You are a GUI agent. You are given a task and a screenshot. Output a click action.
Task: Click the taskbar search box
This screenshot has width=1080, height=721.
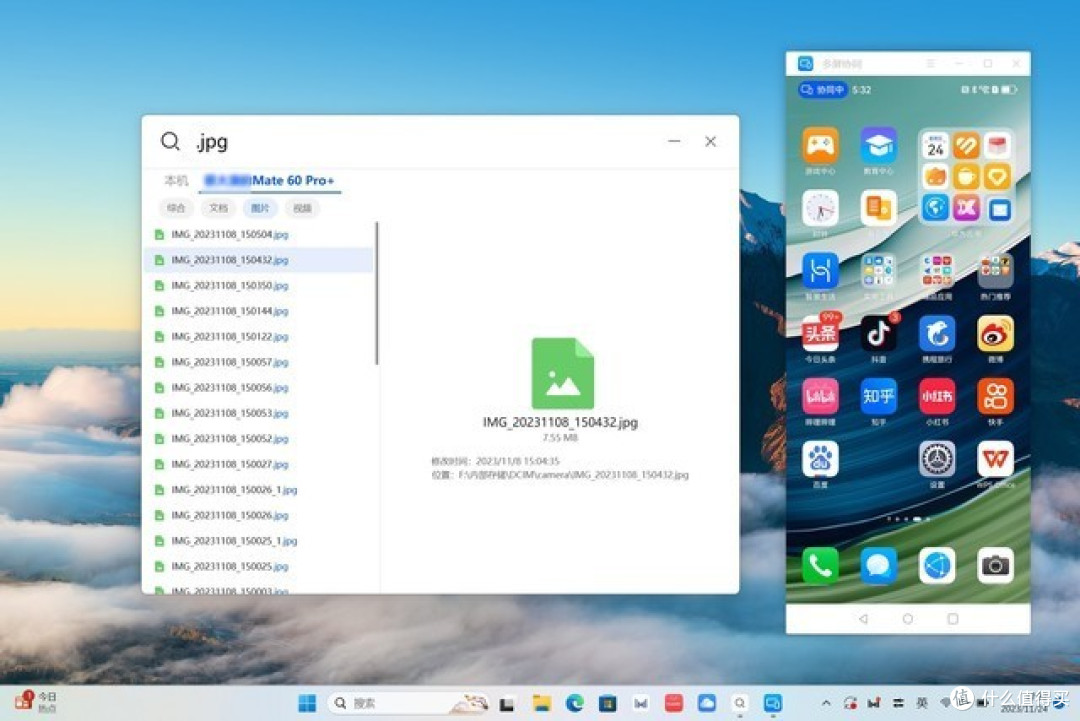(409, 703)
